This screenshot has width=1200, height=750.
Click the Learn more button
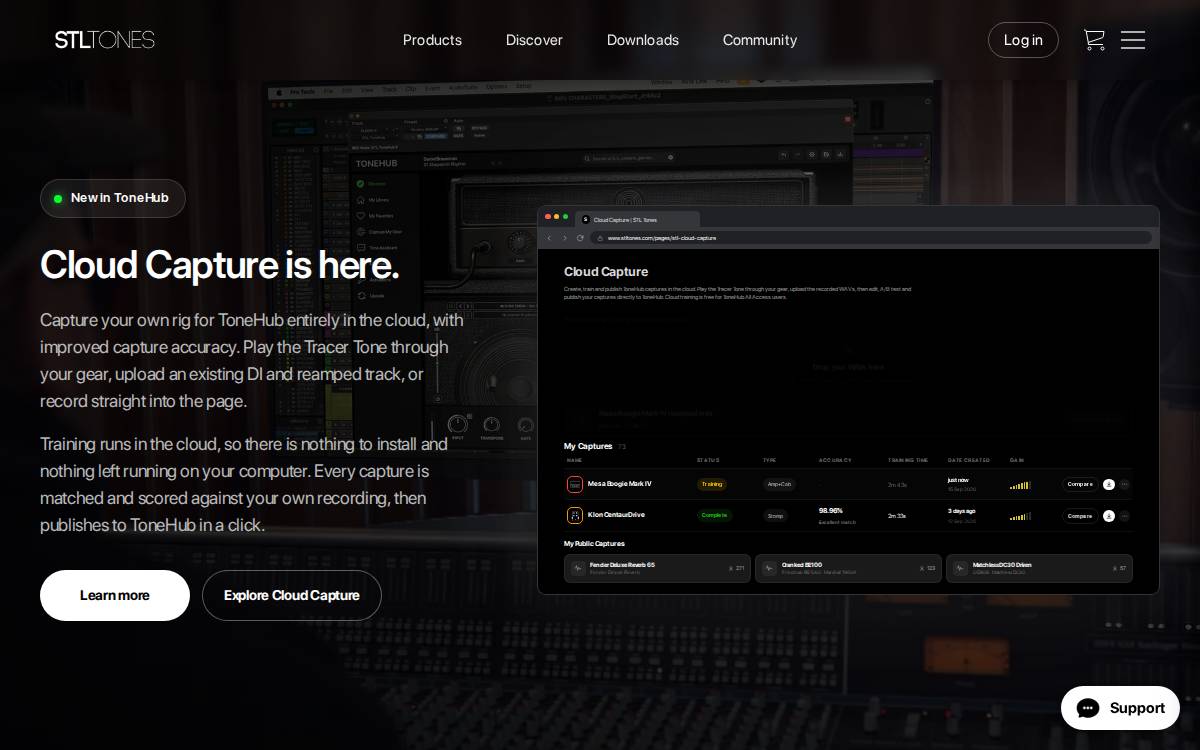click(115, 595)
